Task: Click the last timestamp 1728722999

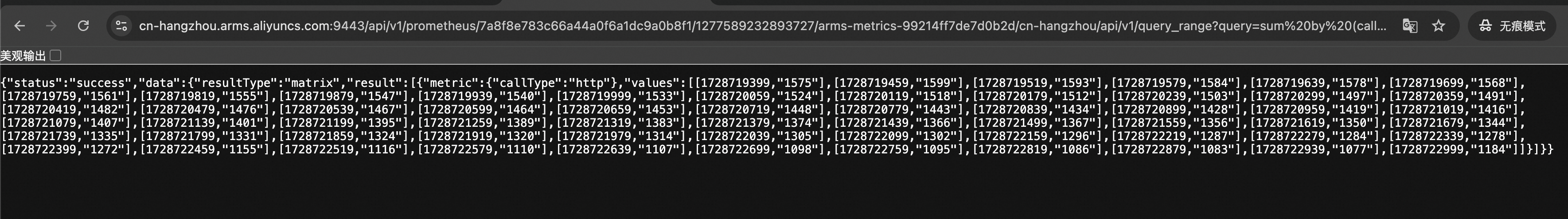Action: (x=1431, y=150)
